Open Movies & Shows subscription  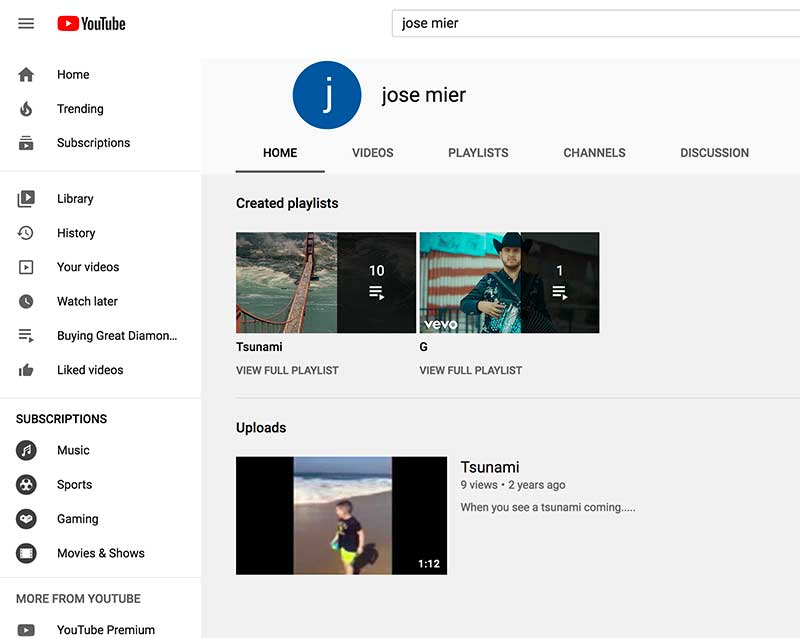point(101,553)
